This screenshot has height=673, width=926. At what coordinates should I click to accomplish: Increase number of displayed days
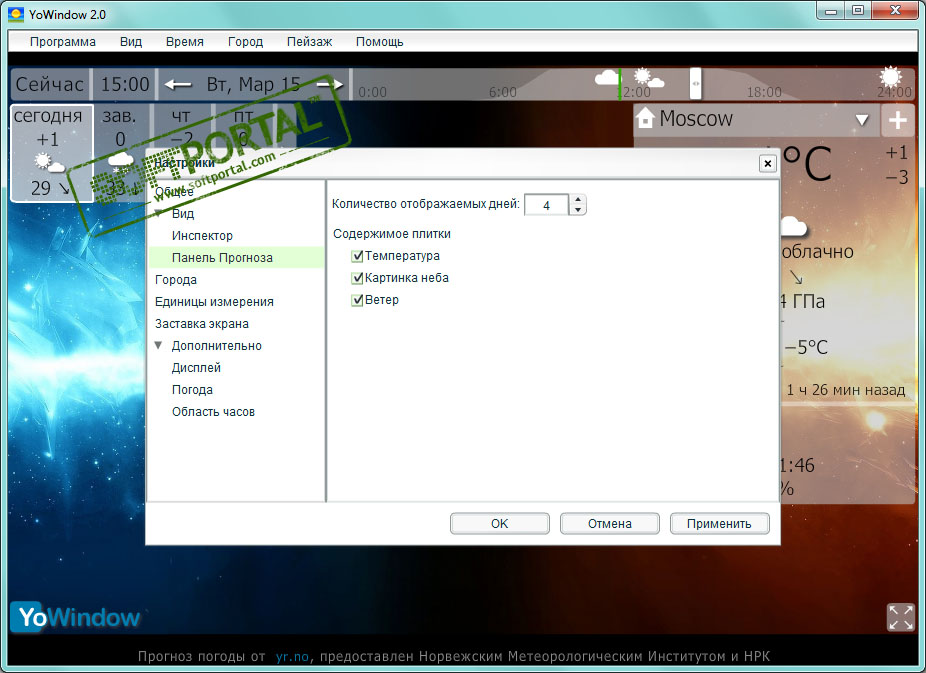point(578,200)
